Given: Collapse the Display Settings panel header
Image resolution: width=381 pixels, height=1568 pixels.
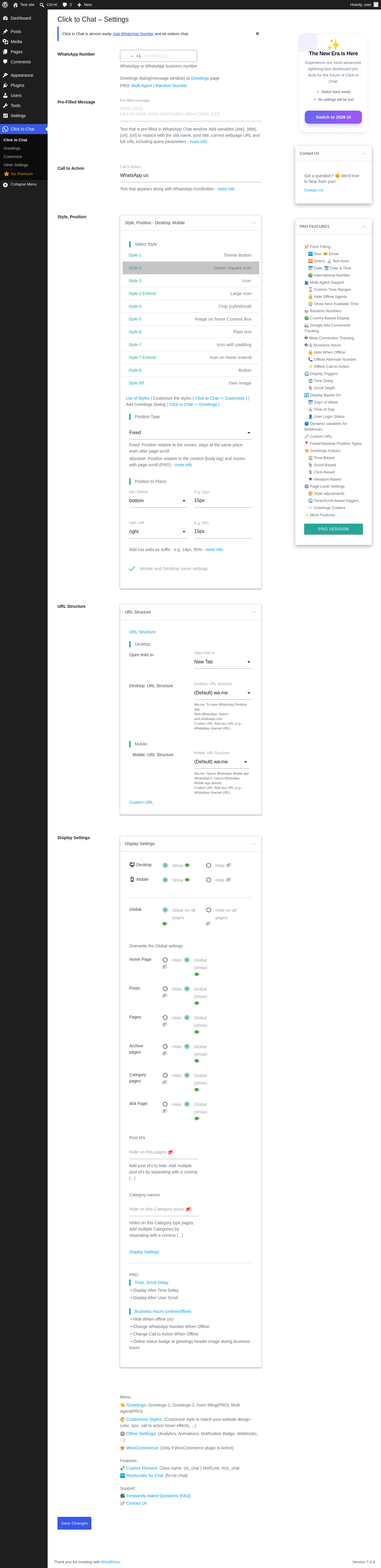Looking at the screenshot, I should [x=191, y=844].
